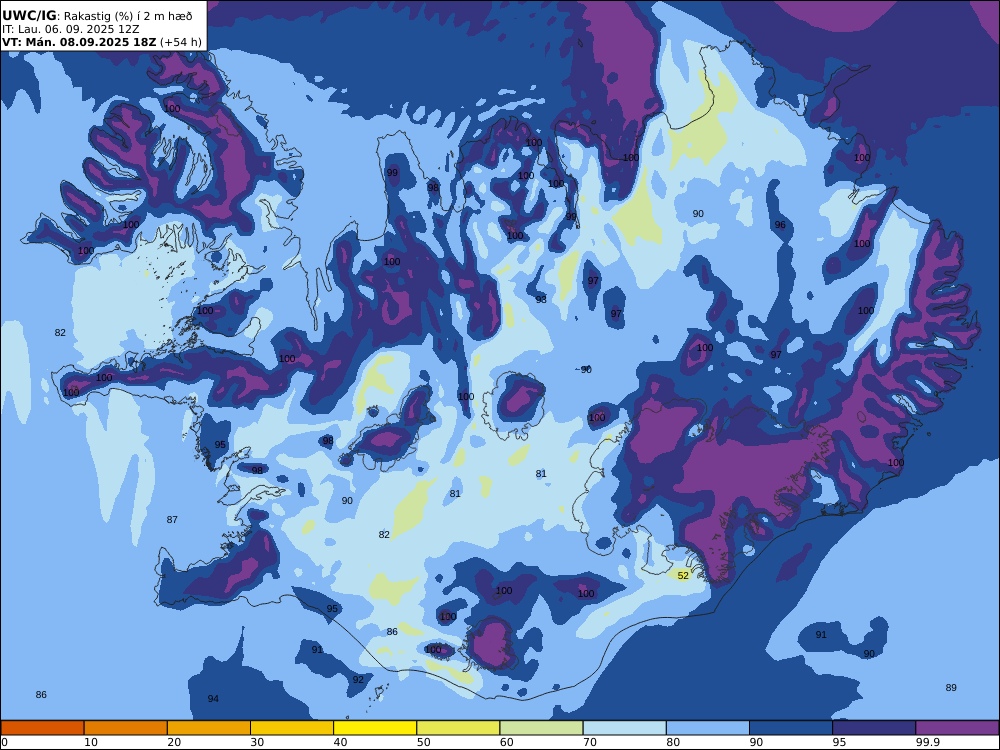
Task: Click the '89' humidity value on the map
Action: tap(951, 688)
